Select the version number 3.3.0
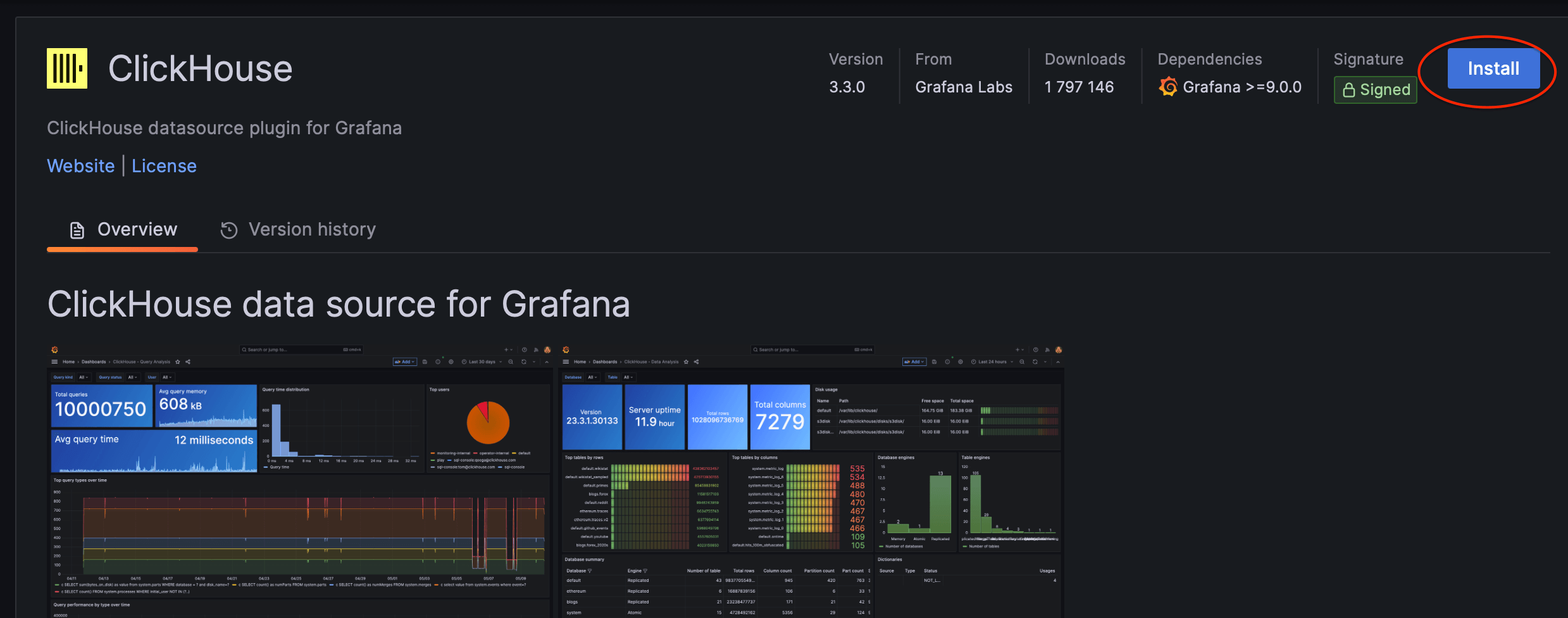This screenshot has height=618, width=1568. tap(847, 87)
